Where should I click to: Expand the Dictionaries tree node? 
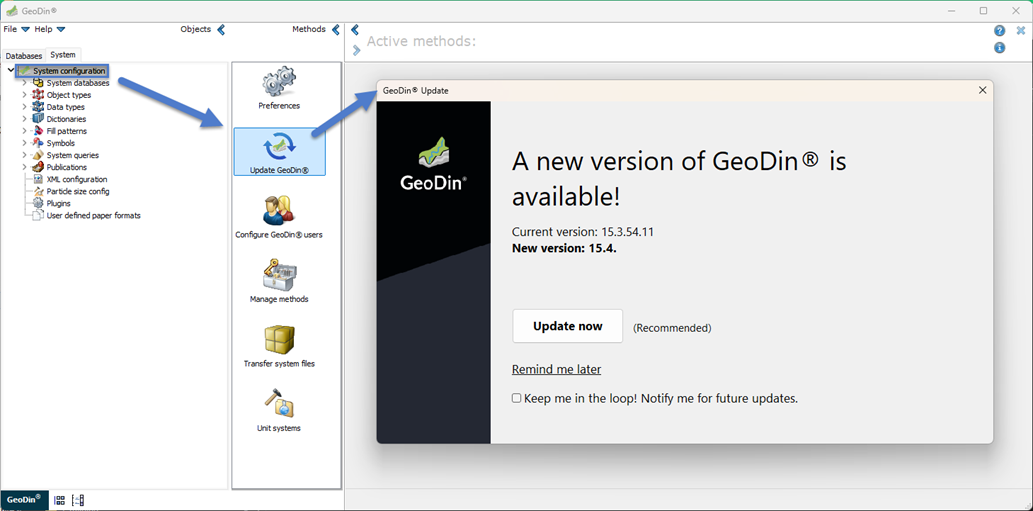(25, 119)
